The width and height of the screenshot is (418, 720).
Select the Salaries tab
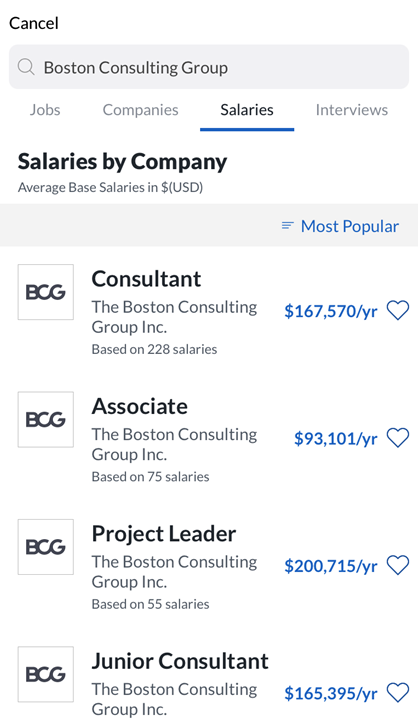click(247, 110)
